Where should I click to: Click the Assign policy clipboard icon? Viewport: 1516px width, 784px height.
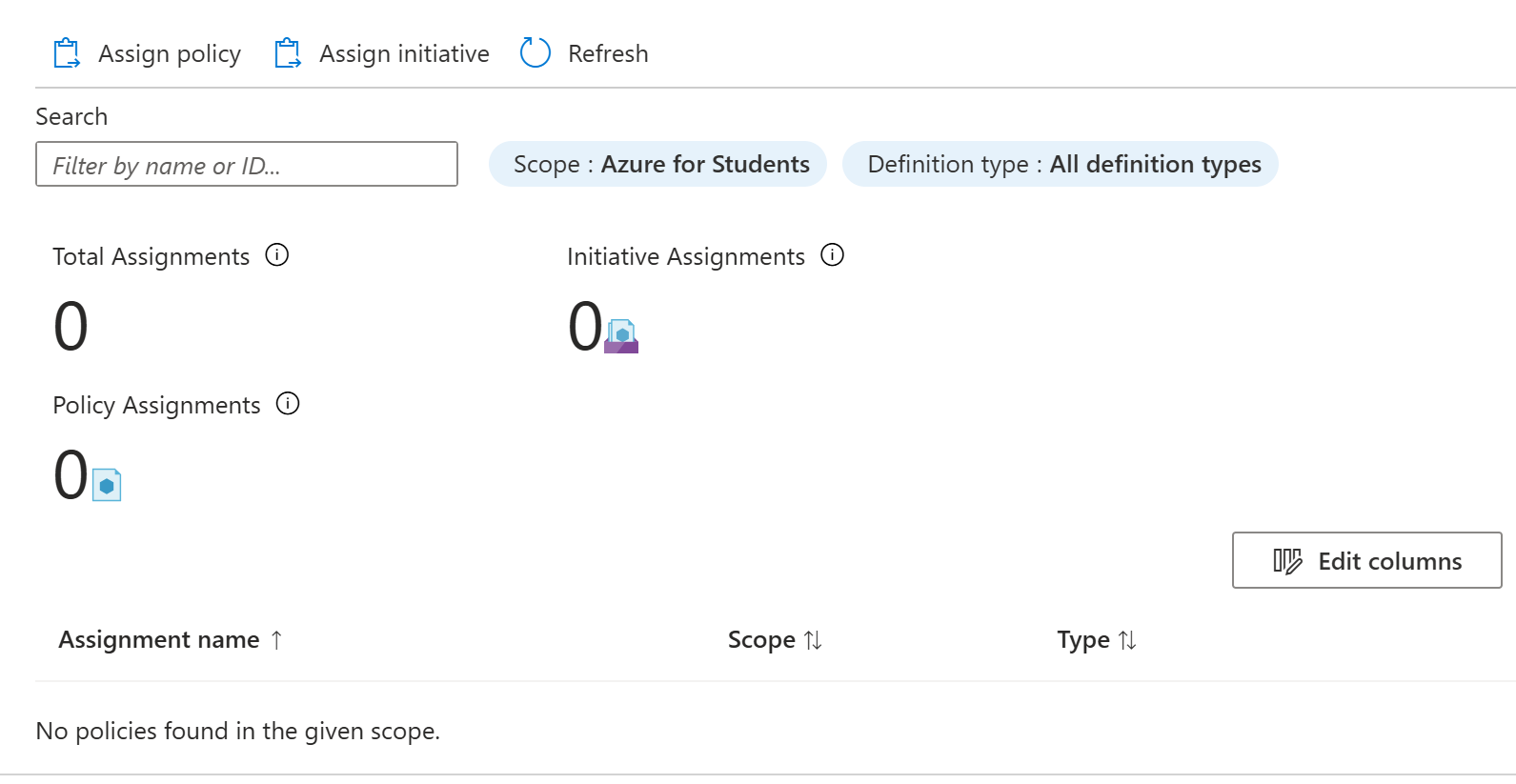(67, 53)
